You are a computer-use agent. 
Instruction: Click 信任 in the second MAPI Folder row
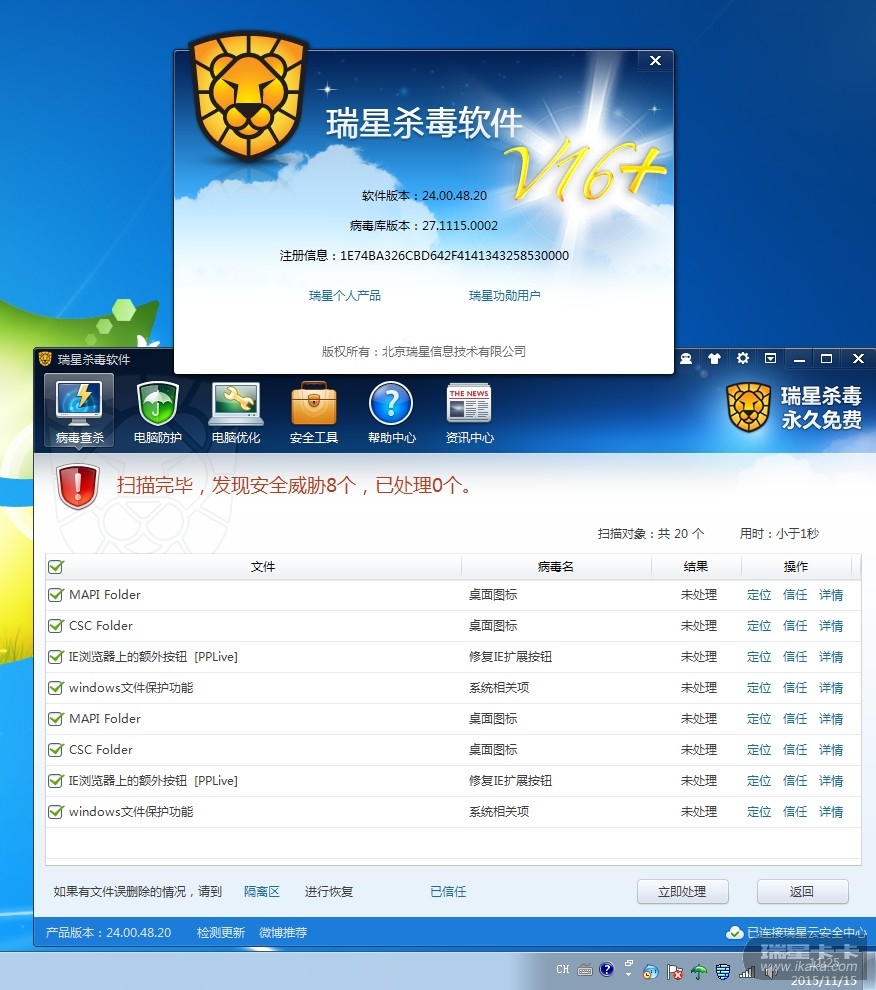pos(795,719)
